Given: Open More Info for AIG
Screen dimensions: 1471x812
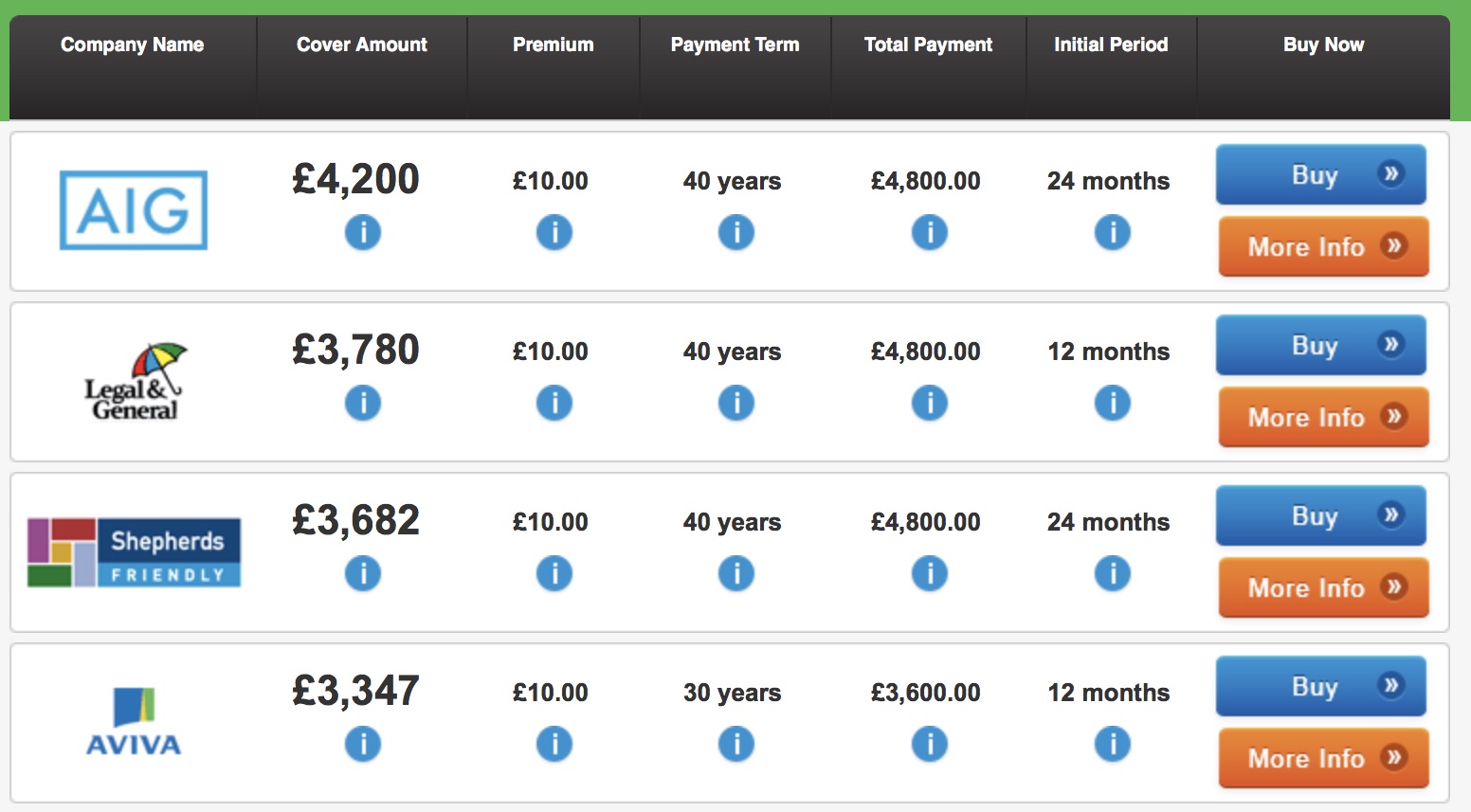Looking at the screenshot, I should (x=1323, y=246).
